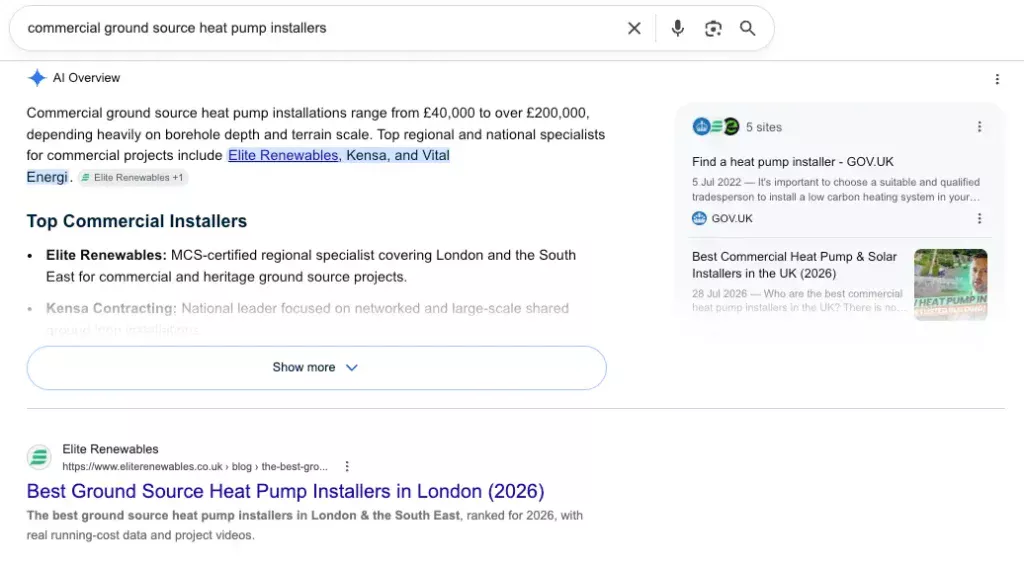Submit search with the magnifying glass icon
Screen dimensions: 1024x565
(x=747, y=28)
